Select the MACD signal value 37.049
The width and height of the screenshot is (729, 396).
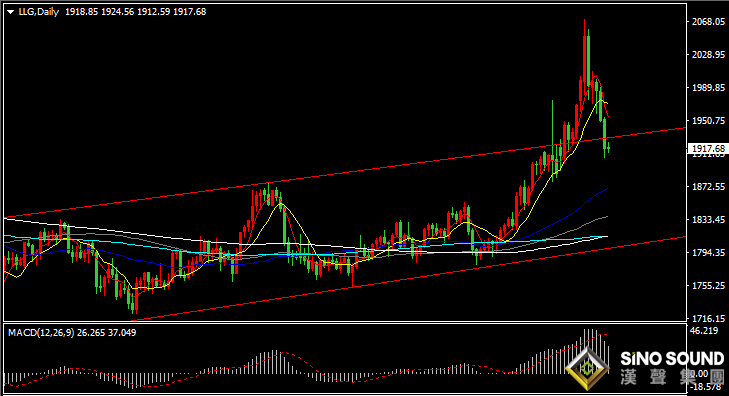pos(121,333)
